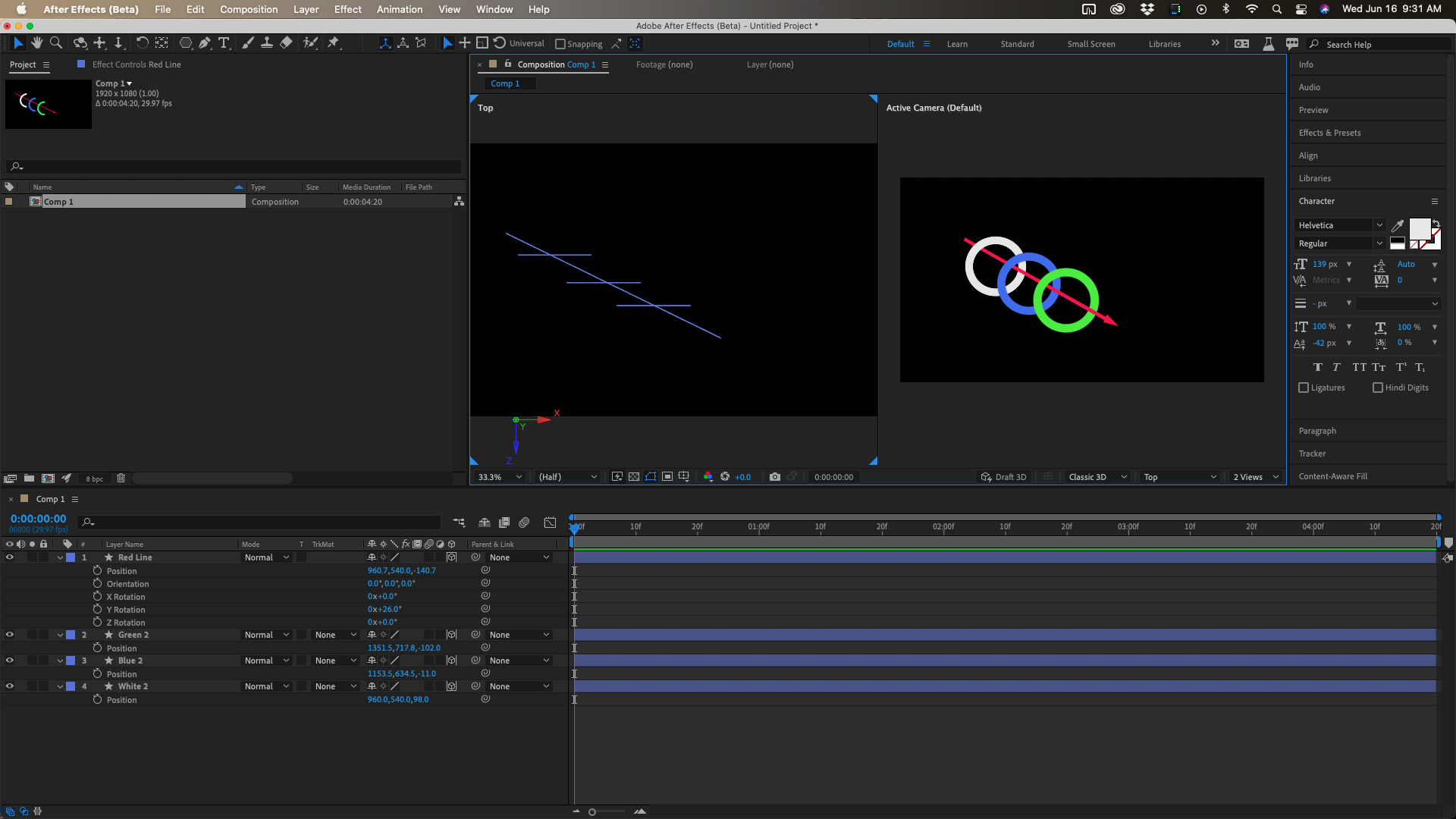This screenshot has height=819, width=1456.
Task: Open the Composition menu
Action: [x=249, y=9]
